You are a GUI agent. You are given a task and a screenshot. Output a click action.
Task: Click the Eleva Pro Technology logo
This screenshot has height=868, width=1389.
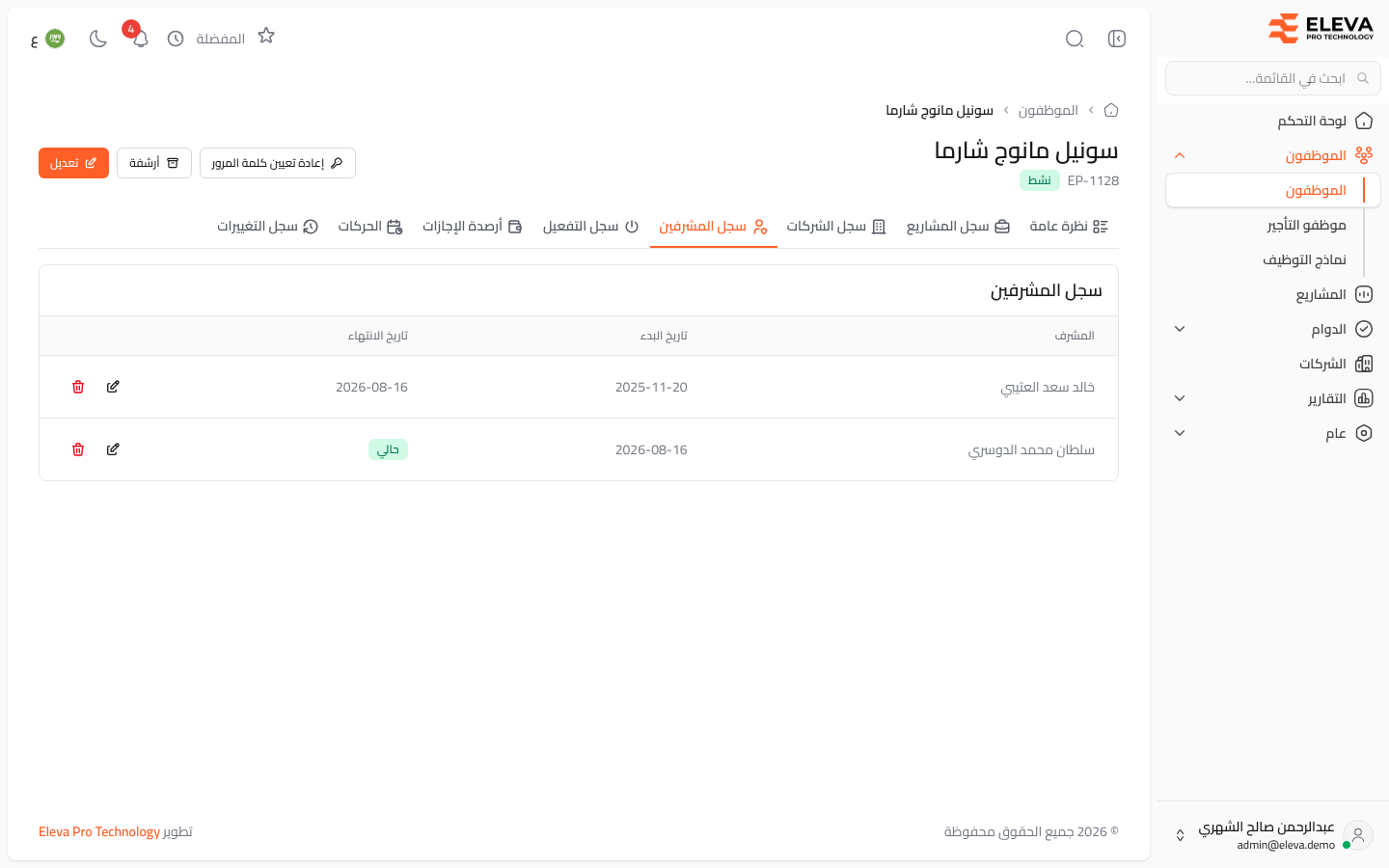(x=1321, y=29)
